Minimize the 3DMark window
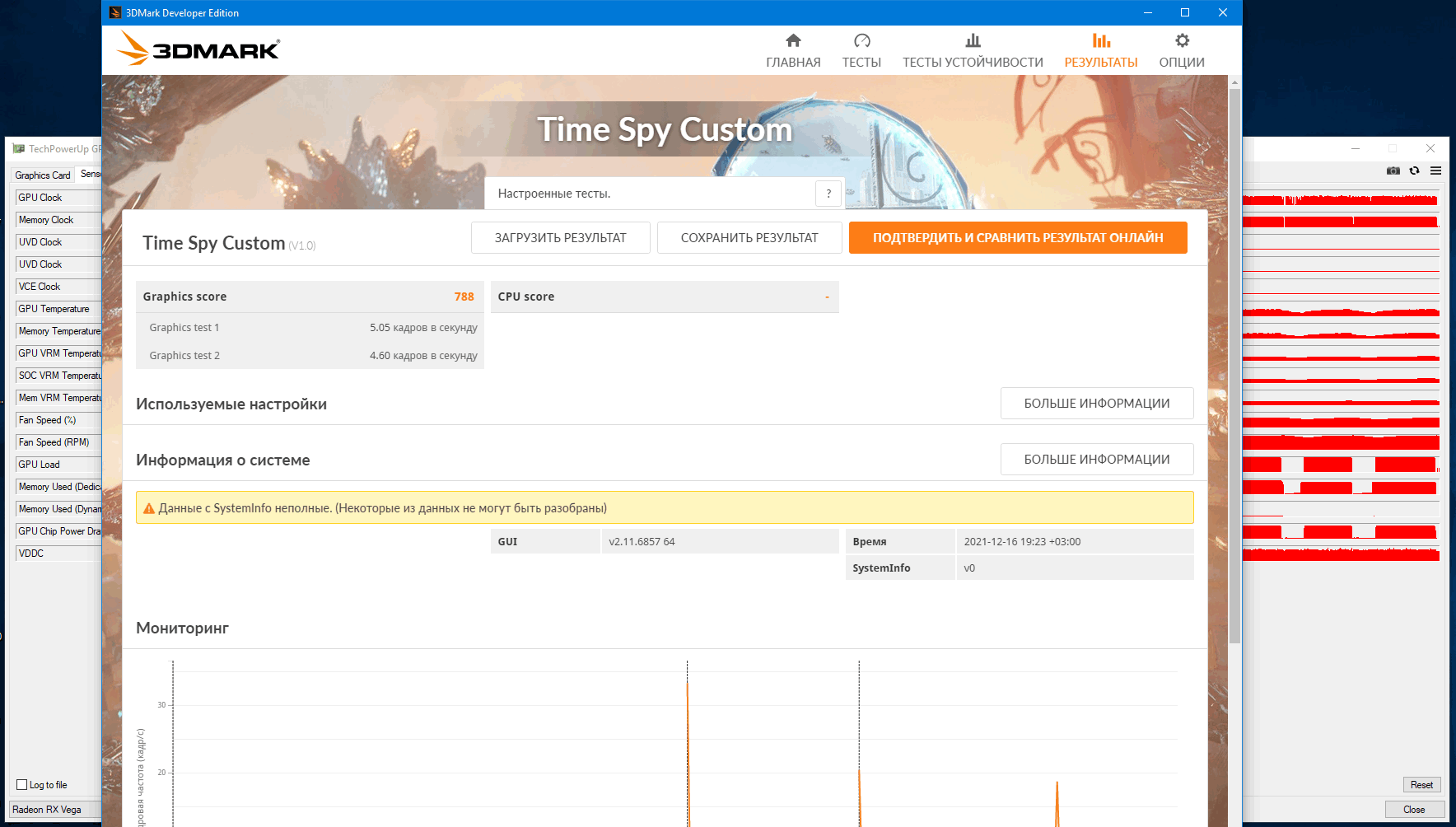 pos(1148,12)
